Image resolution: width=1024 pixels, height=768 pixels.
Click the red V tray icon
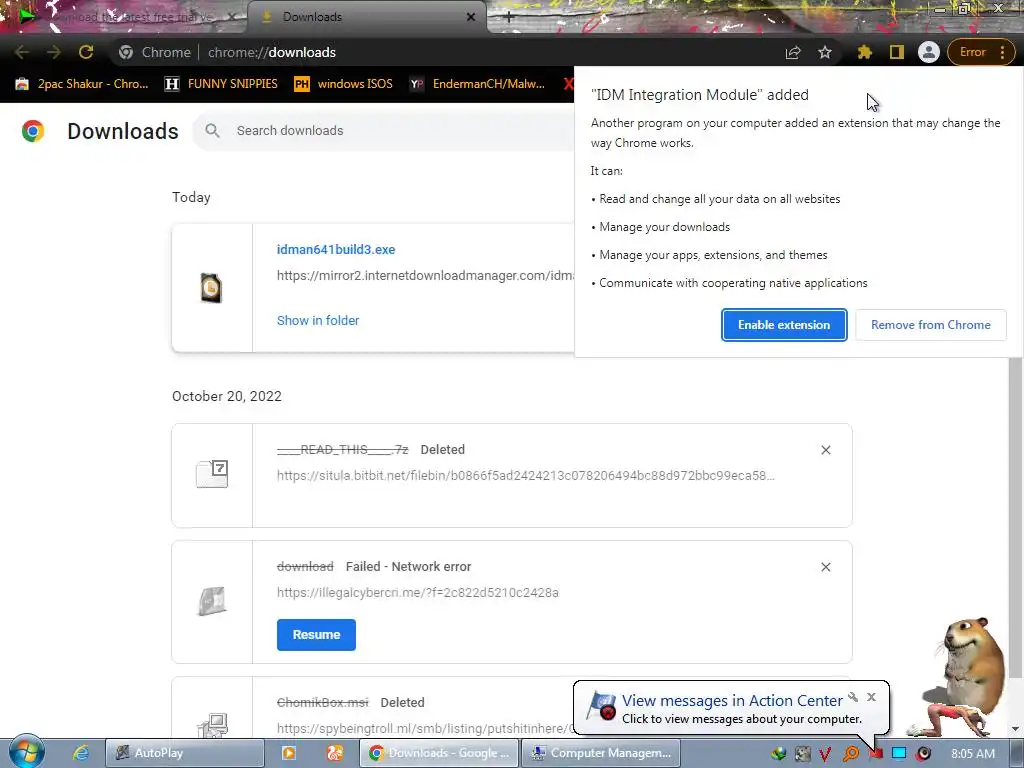pyautogui.click(x=825, y=754)
